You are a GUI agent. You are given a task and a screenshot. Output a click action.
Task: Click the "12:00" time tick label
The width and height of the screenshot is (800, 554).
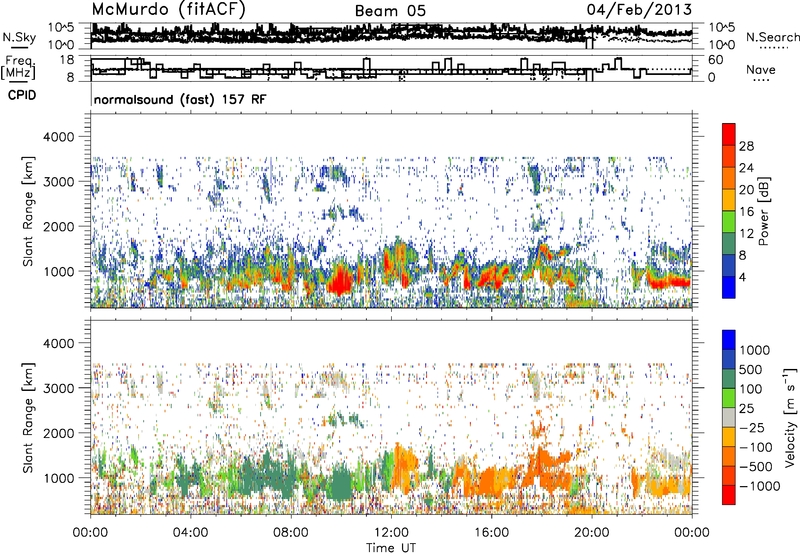391,533
